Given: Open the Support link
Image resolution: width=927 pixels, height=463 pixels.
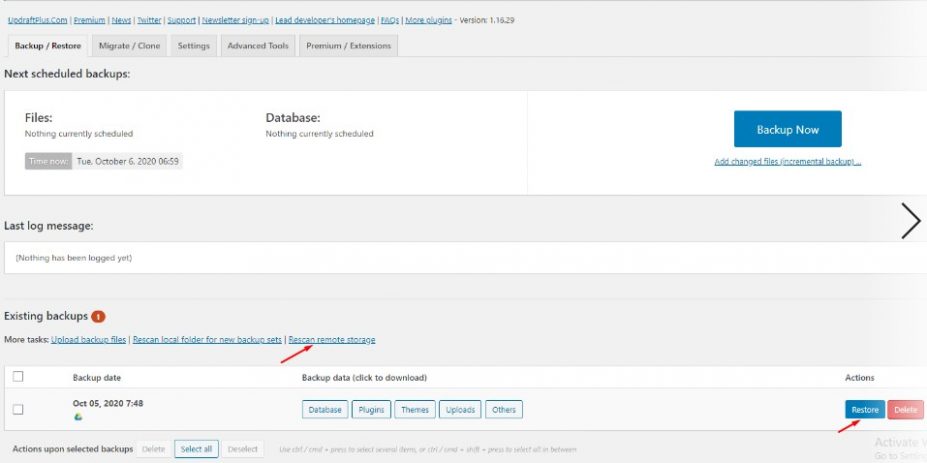Looking at the screenshot, I should [181, 20].
